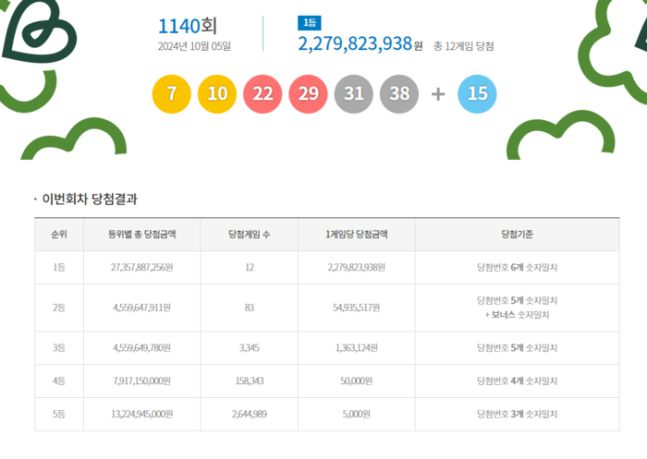647x459 pixels.
Task: Select the 2등 rank row cell
Action: pyautogui.click(x=61, y=307)
